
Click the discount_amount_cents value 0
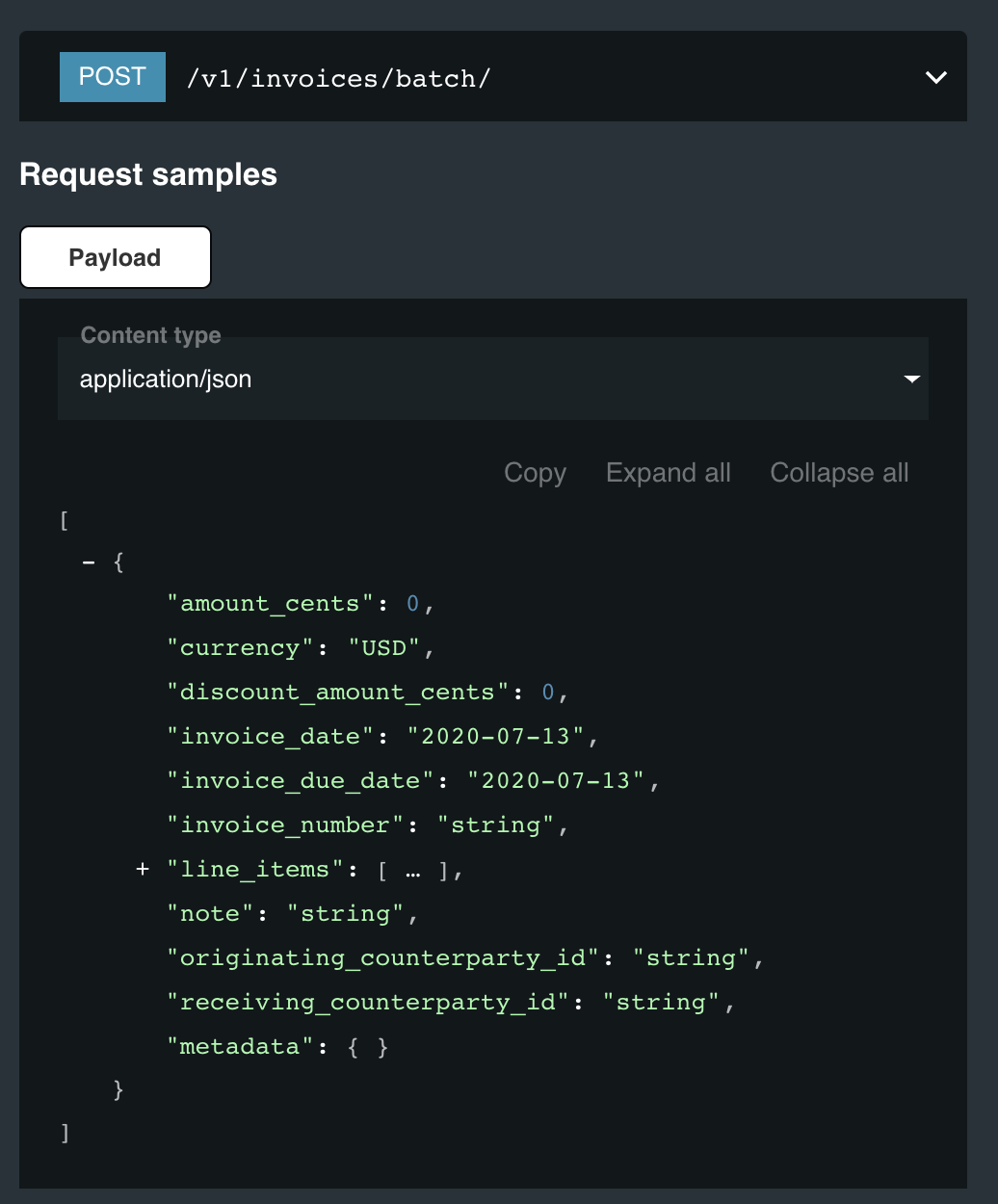(x=548, y=693)
